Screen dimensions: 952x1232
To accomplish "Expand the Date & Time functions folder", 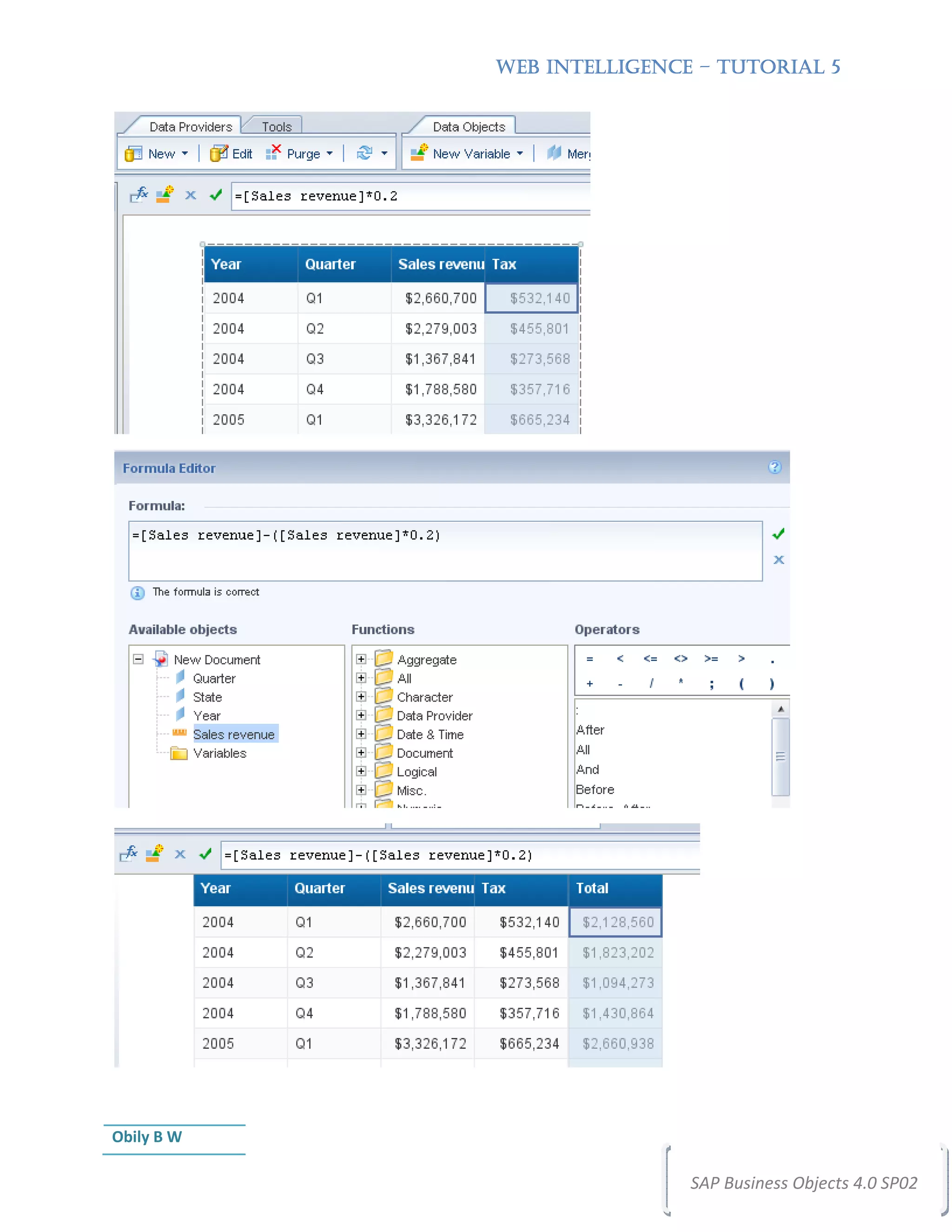I will click(361, 733).
